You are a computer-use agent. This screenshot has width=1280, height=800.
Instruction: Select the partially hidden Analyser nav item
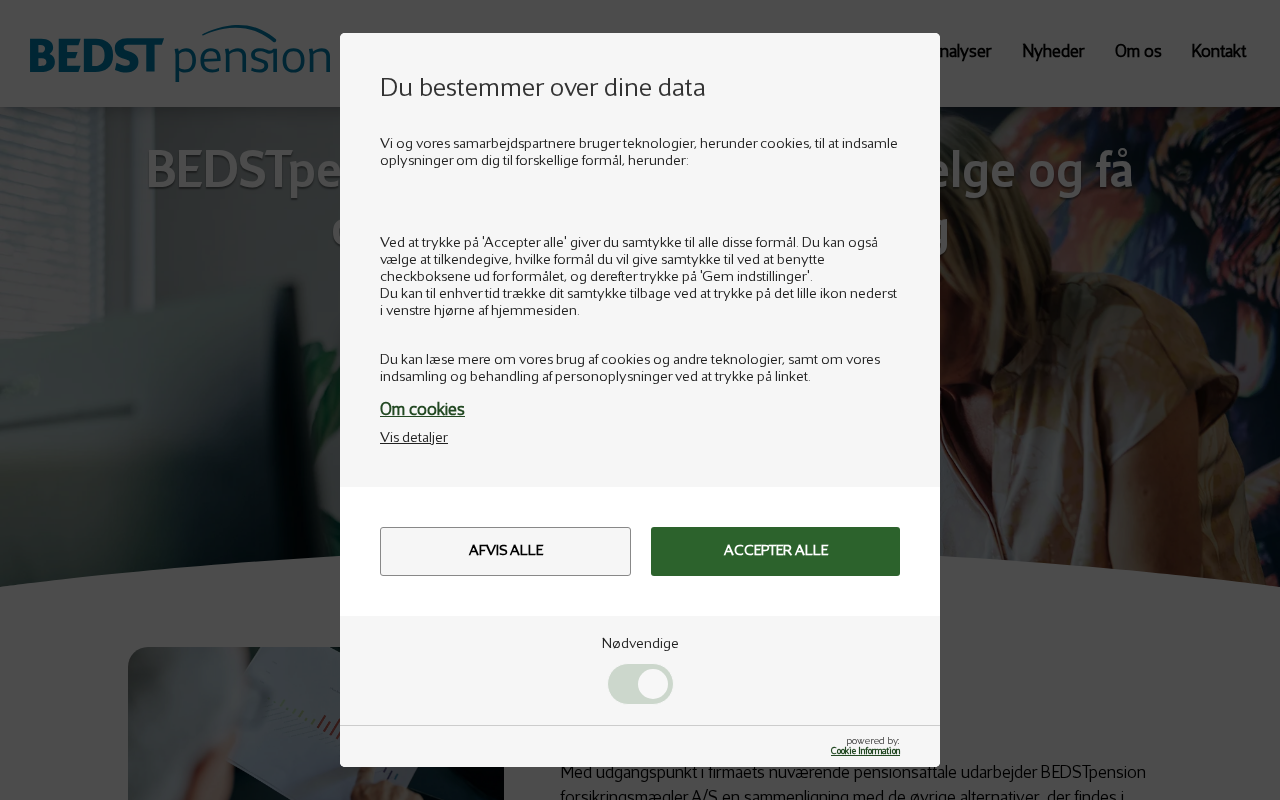coord(966,51)
